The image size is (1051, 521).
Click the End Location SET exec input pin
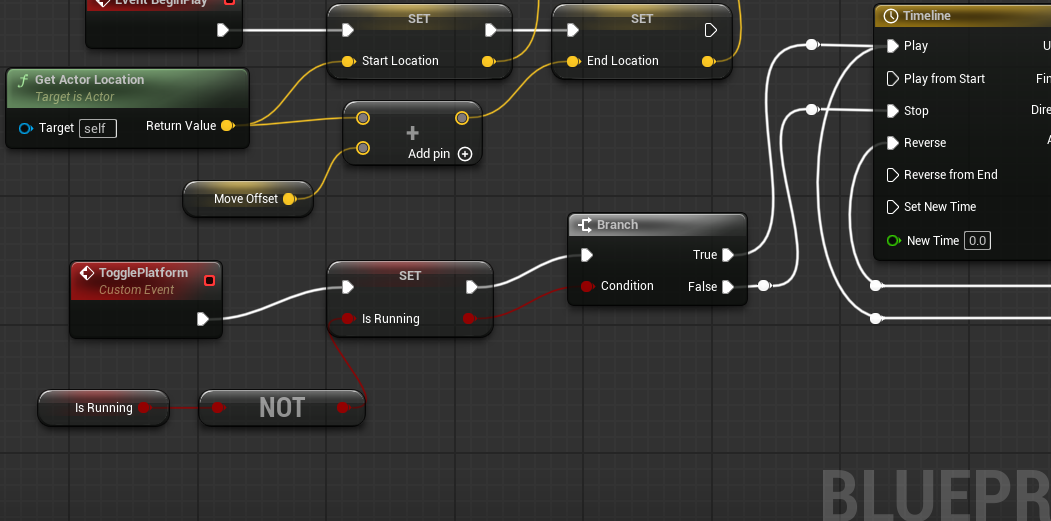click(x=572, y=30)
